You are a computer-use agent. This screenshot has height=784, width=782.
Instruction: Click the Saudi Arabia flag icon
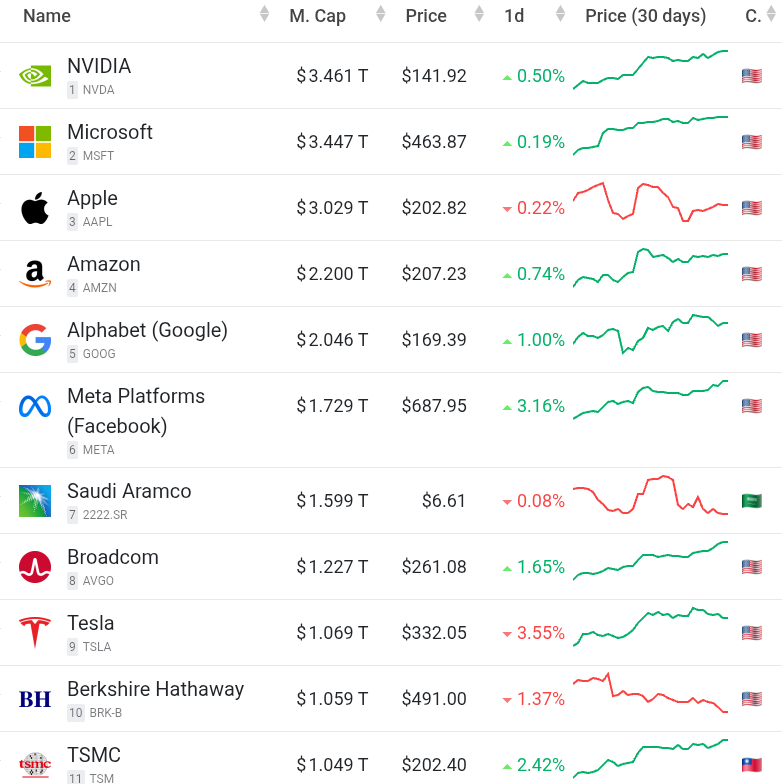click(x=752, y=501)
